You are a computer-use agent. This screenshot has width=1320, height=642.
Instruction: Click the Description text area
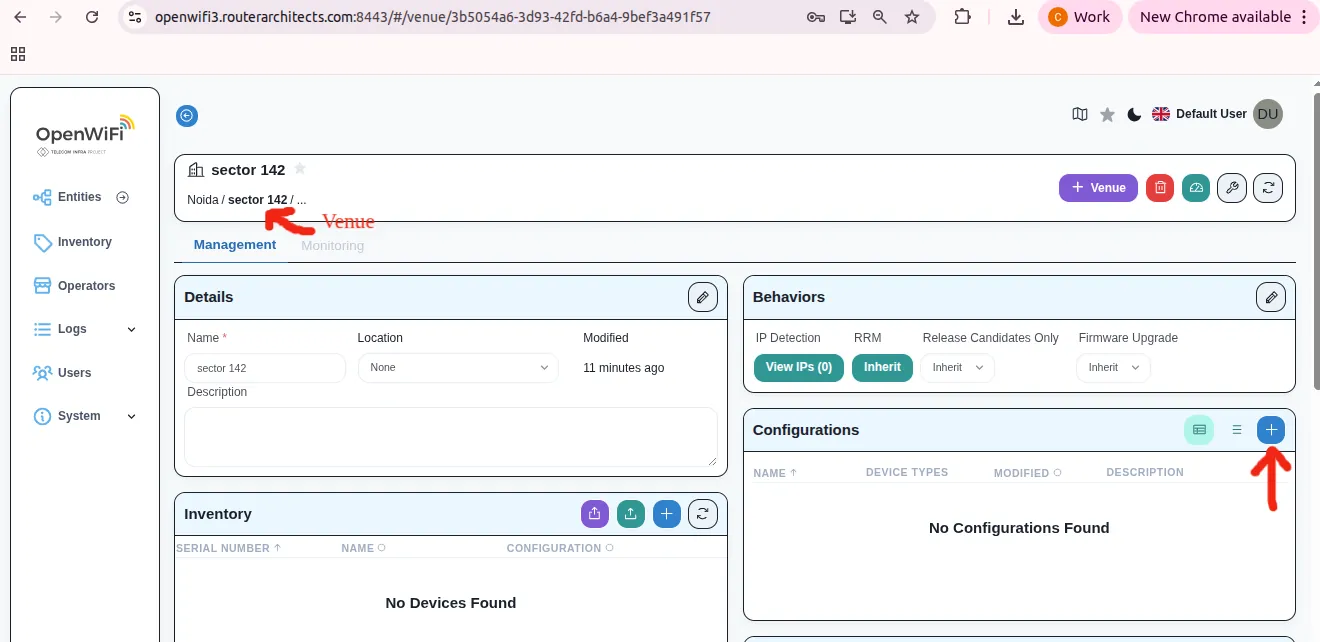click(x=450, y=436)
